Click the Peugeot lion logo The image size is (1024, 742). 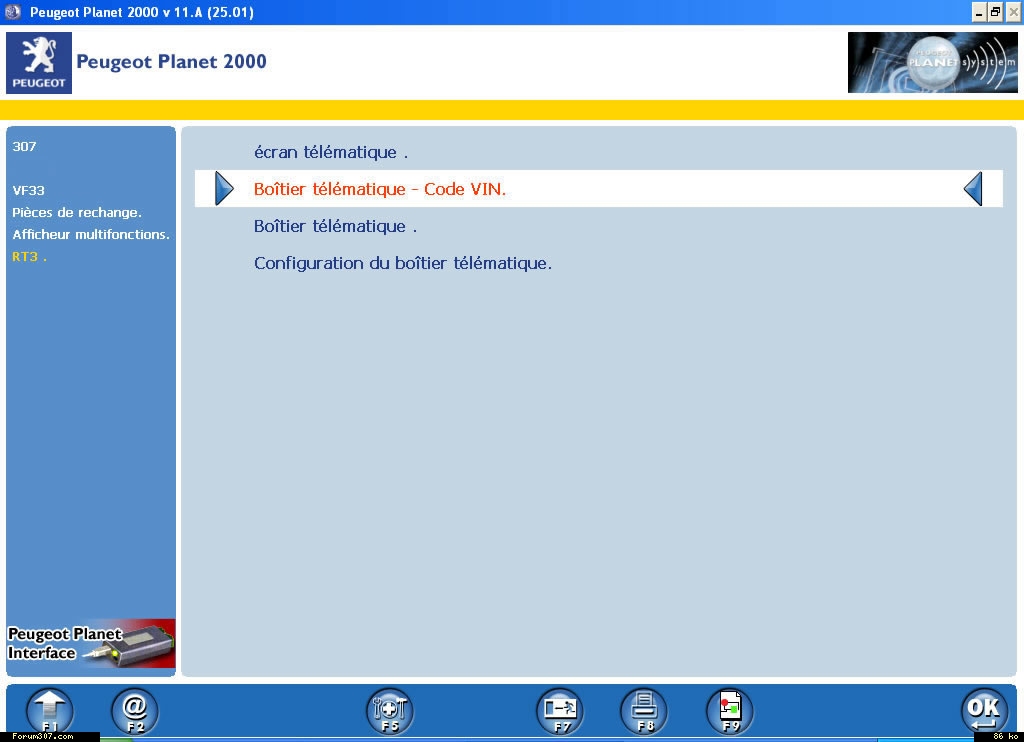[39, 63]
